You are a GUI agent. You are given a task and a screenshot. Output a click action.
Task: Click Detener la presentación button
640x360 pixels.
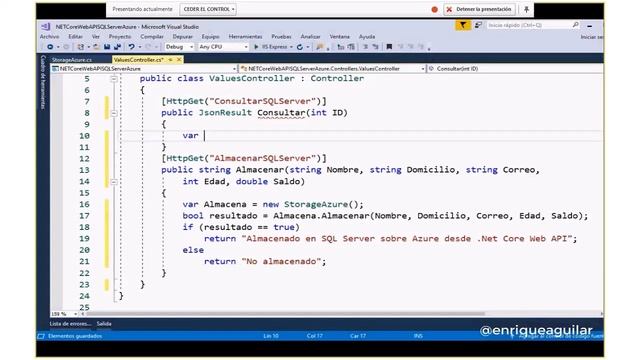[480, 9]
